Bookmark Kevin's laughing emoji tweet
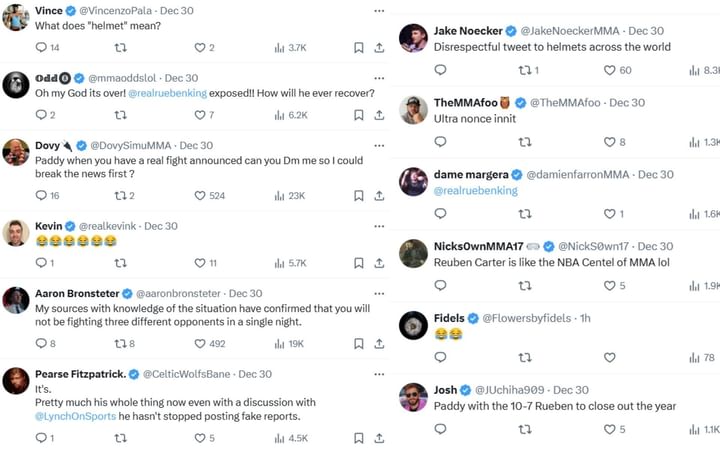Image resolution: width=720 pixels, height=450 pixels. (x=358, y=263)
